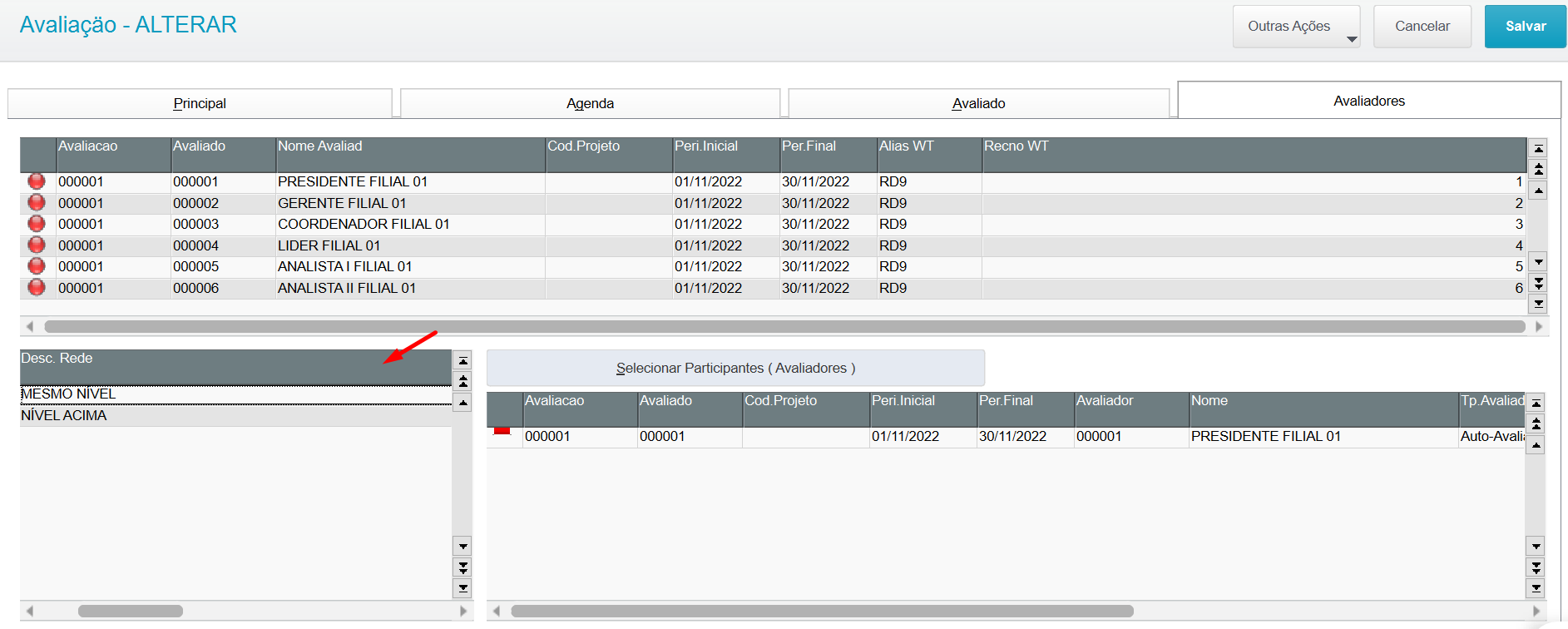Image resolution: width=1568 pixels, height=629 pixels.
Task: Jump to first record in the evaluators grid
Action: [x=1536, y=404]
